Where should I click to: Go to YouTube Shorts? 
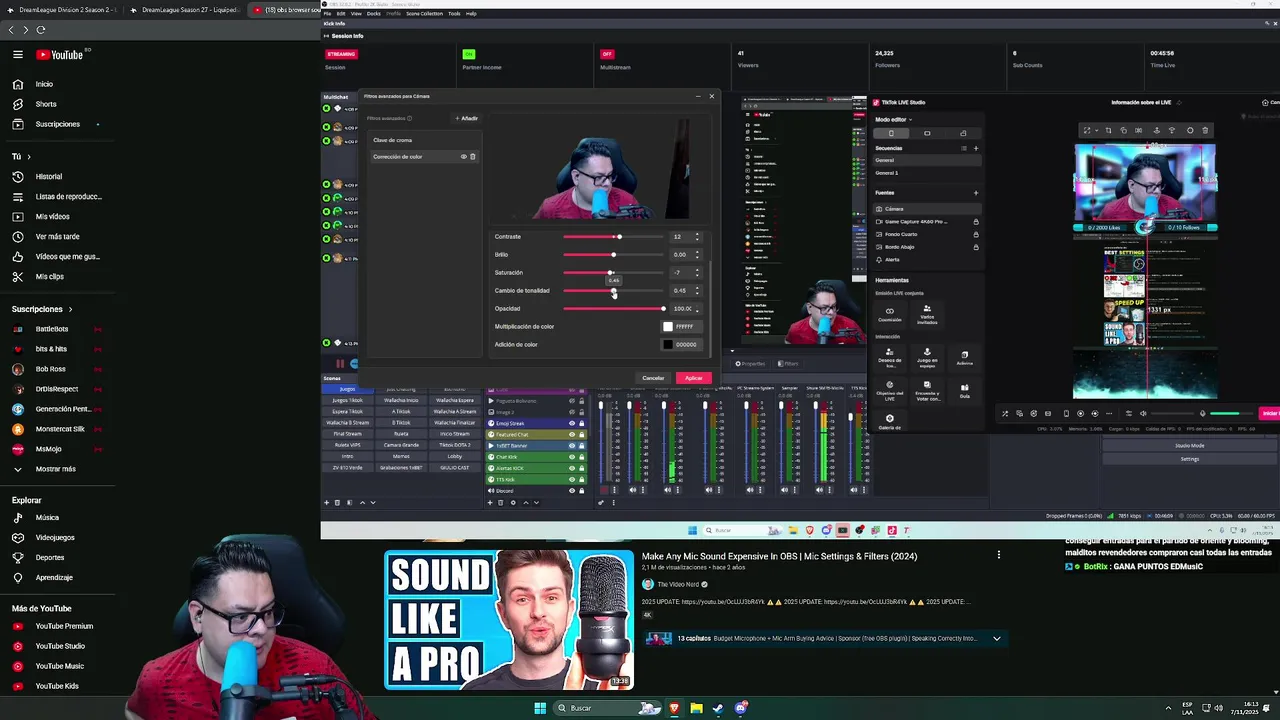point(46,104)
